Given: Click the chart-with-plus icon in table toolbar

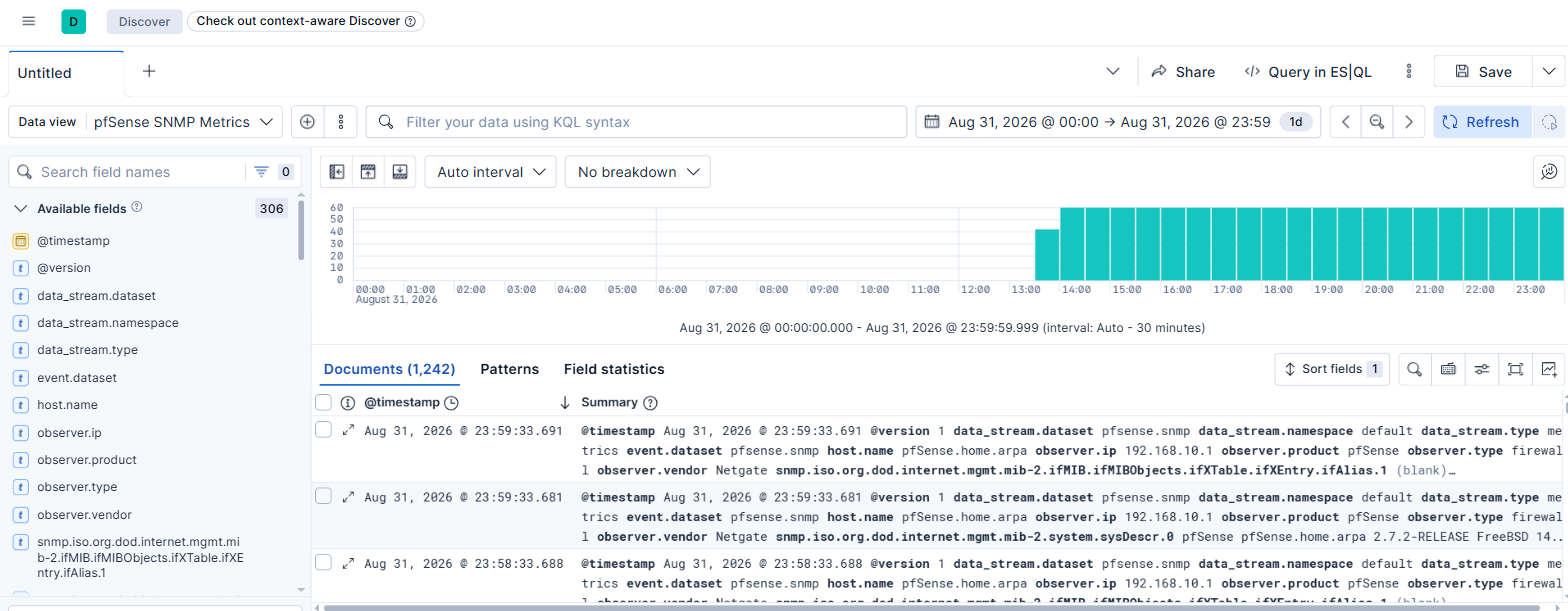Looking at the screenshot, I should click(1549, 369).
